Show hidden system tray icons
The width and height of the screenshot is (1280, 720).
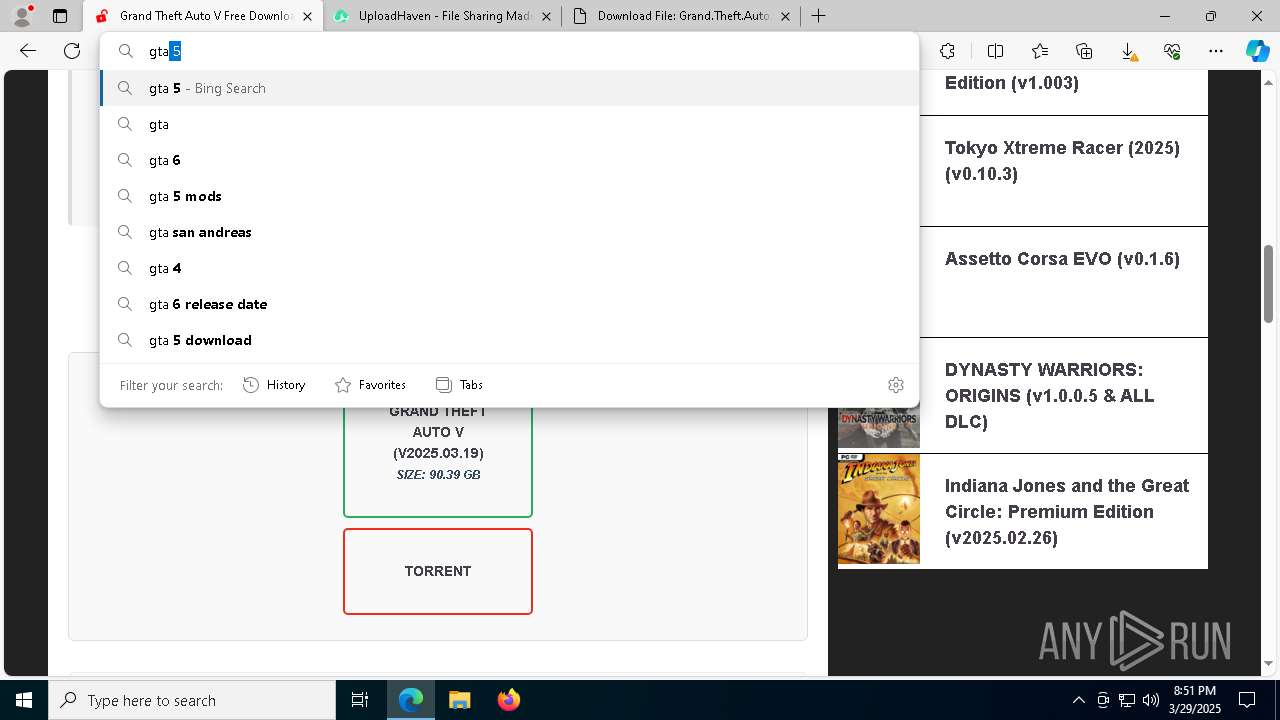(x=1078, y=700)
